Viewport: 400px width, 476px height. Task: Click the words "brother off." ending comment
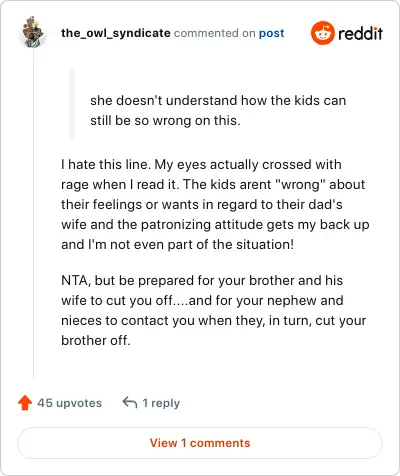[96, 340]
